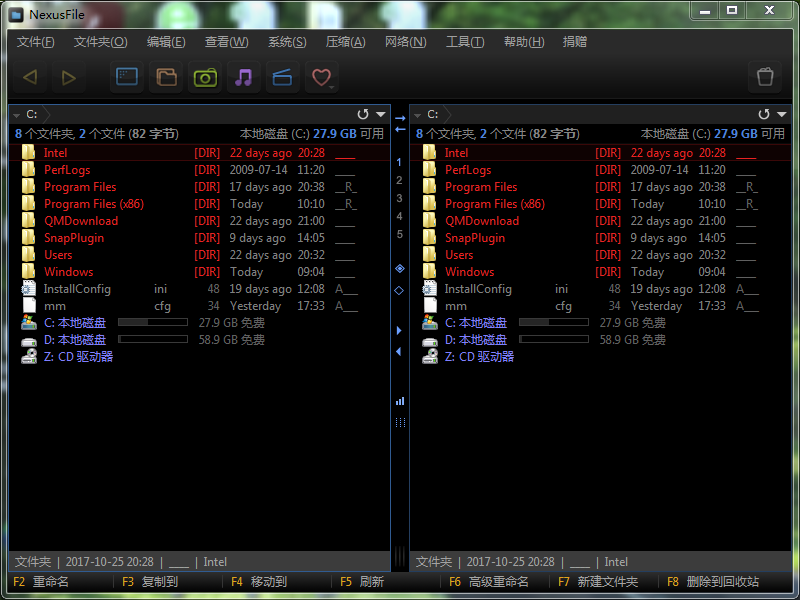Refresh the left pane with the reload icon
Image resolution: width=800 pixels, height=600 pixels.
[x=363, y=114]
